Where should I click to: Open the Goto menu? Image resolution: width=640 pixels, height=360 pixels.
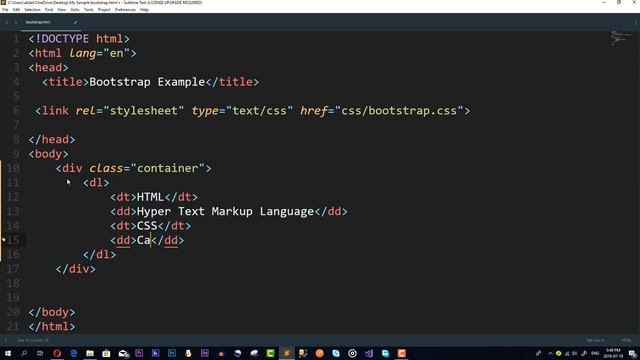[x=75, y=9]
